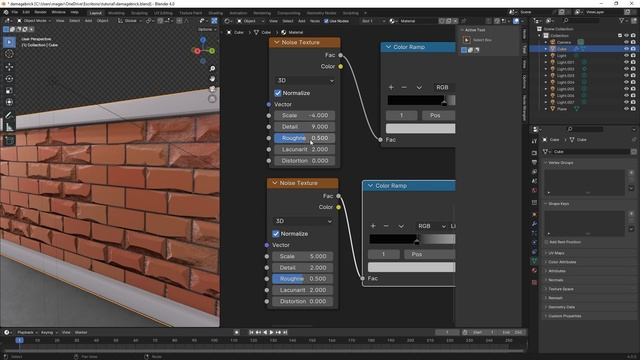Switch to the Layout workspace tab
The height and width of the screenshot is (360, 640).
pyautogui.click(x=96, y=13)
